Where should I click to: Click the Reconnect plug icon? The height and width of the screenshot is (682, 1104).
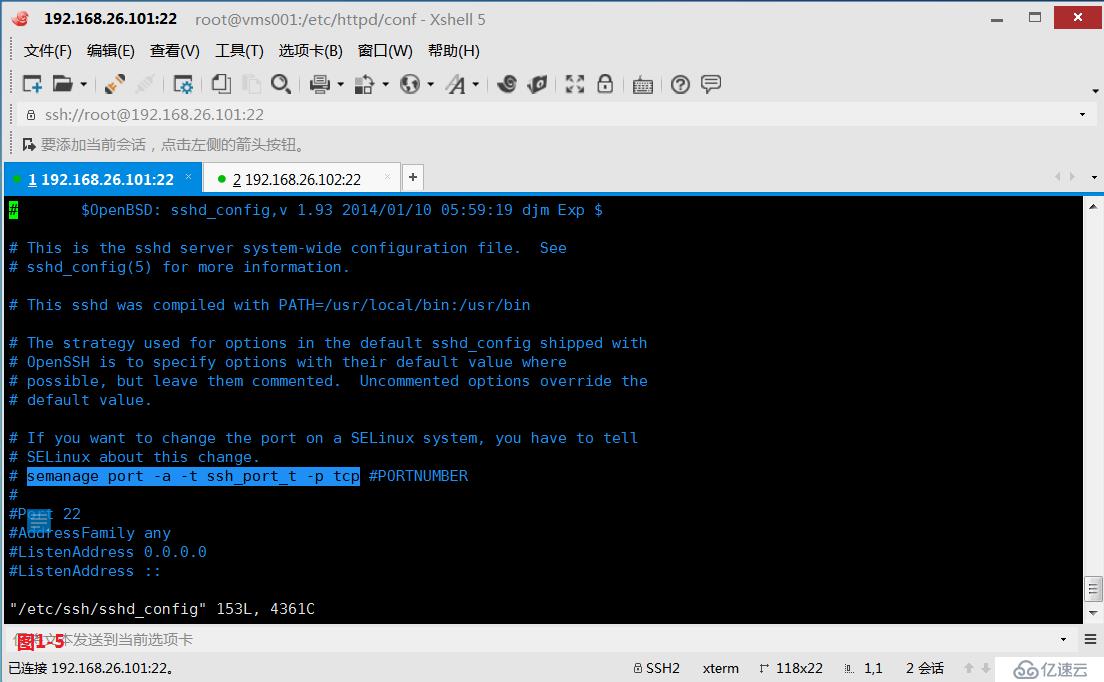[x=115, y=84]
